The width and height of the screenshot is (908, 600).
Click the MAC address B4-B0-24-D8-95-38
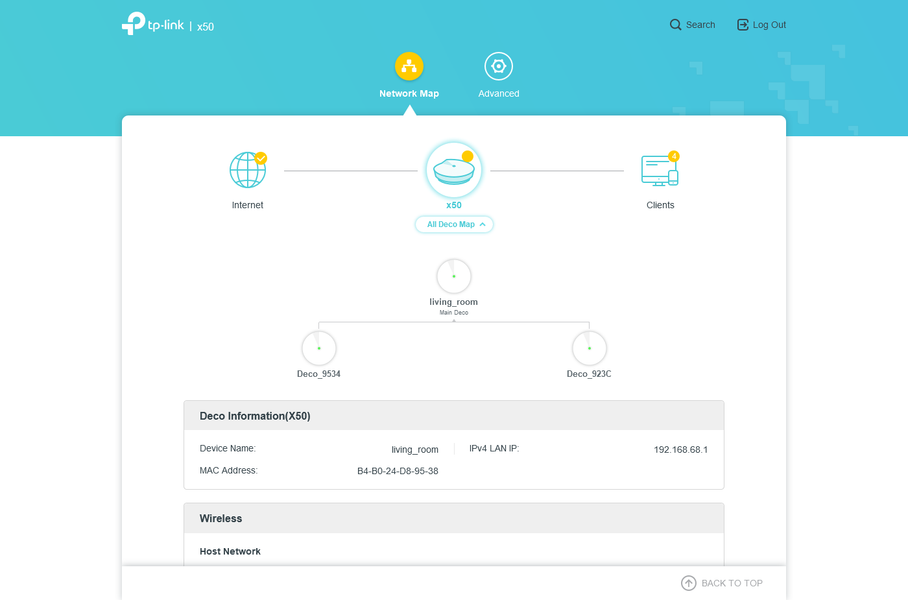click(398, 471)
